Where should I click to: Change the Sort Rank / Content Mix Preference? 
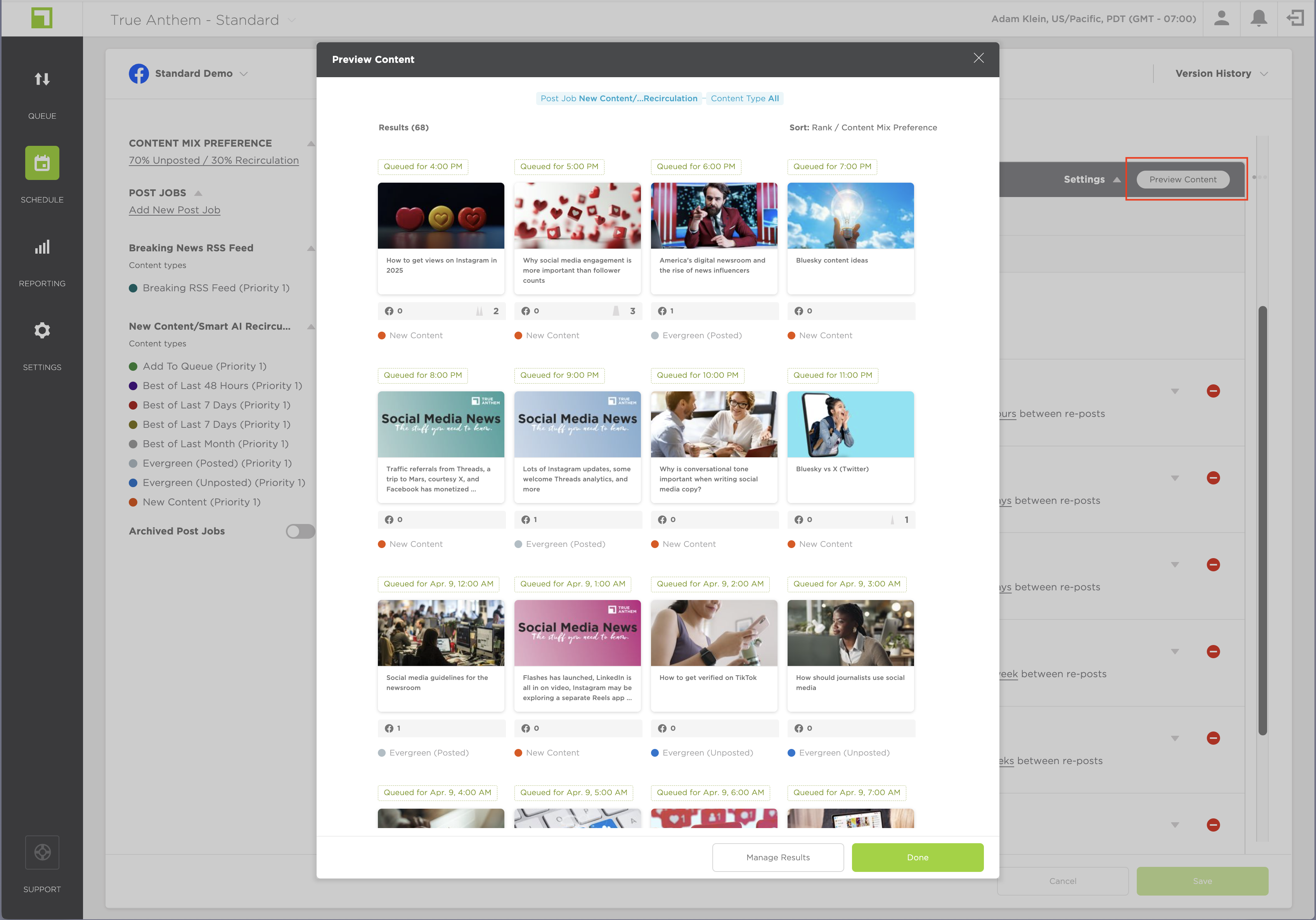[863, 128]
